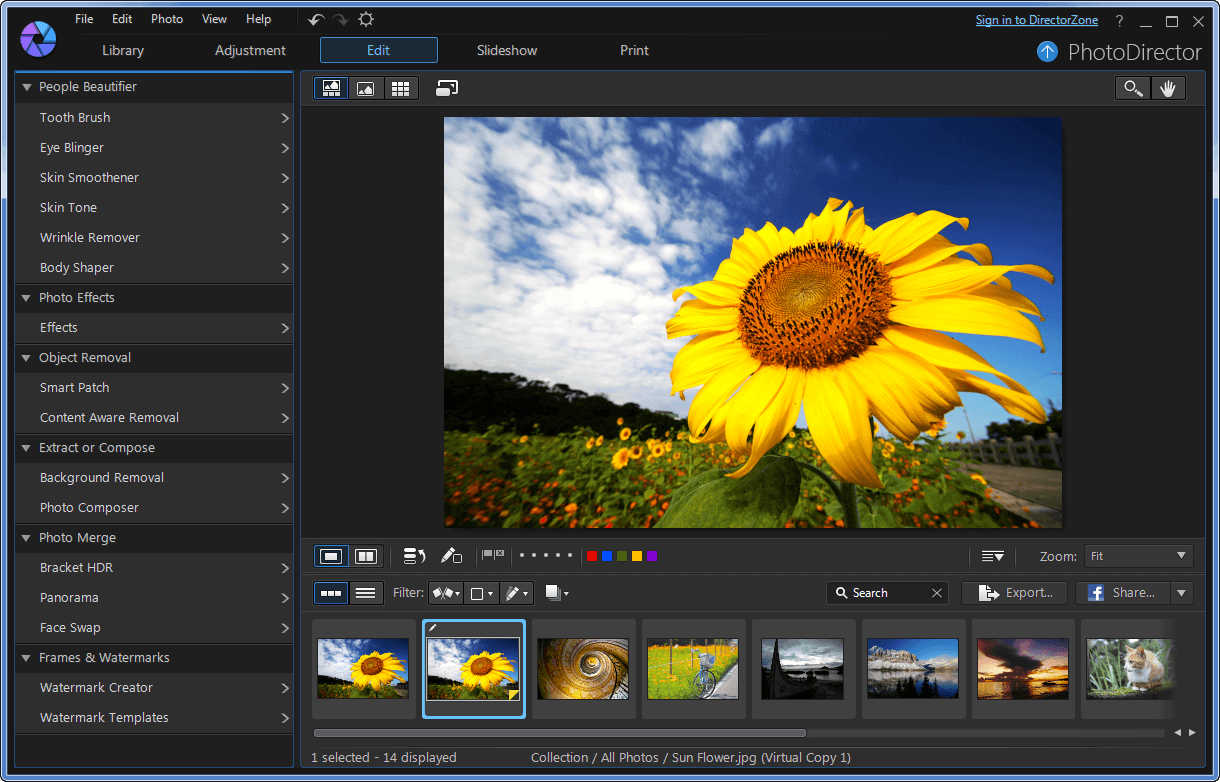1220x782 pixels.
Task: Apply the red color label swatch
Action: click(592, 556)
